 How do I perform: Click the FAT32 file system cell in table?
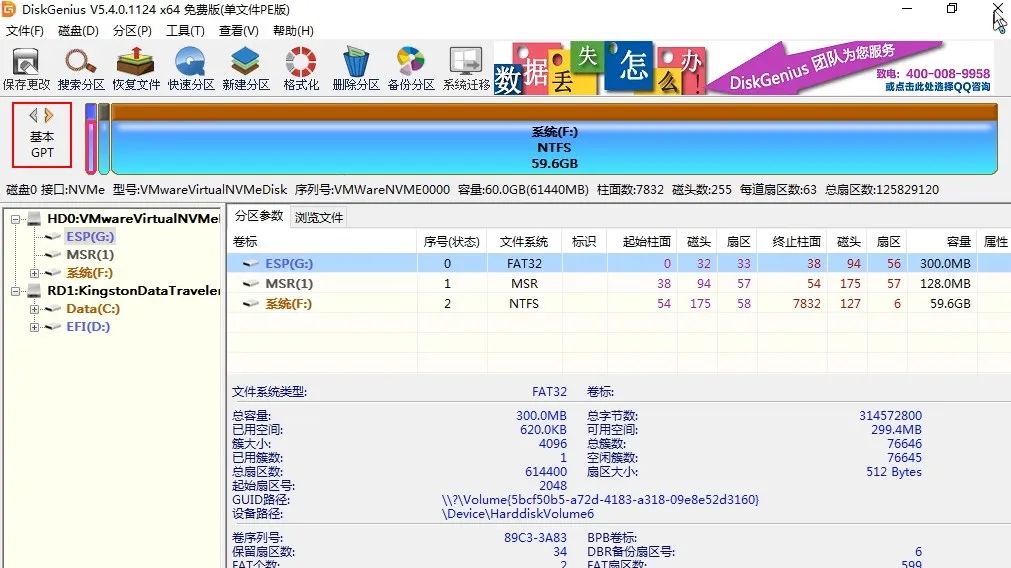pos(524,264)
